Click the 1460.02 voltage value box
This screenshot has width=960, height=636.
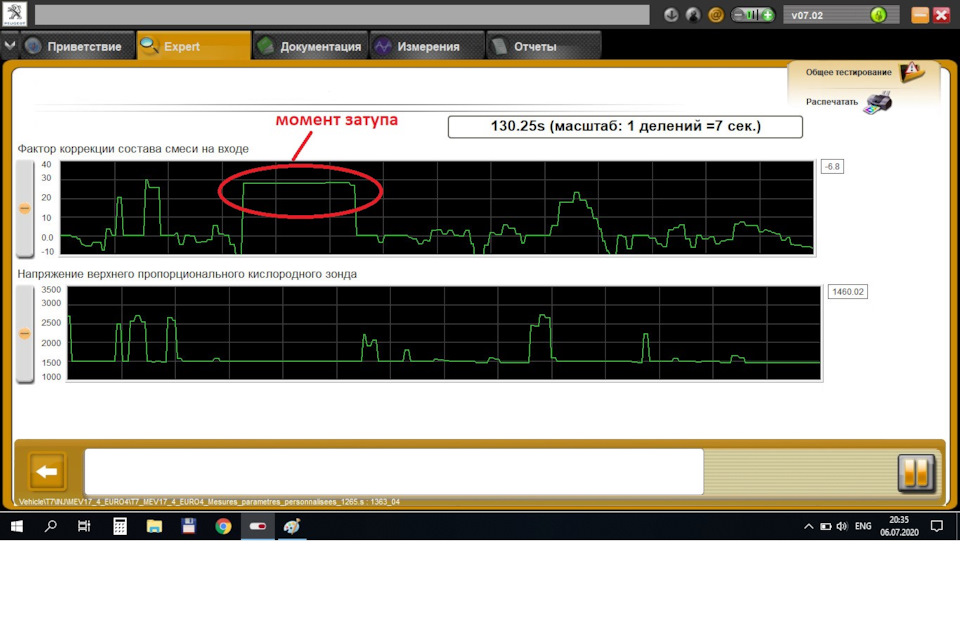click(847, 292)
